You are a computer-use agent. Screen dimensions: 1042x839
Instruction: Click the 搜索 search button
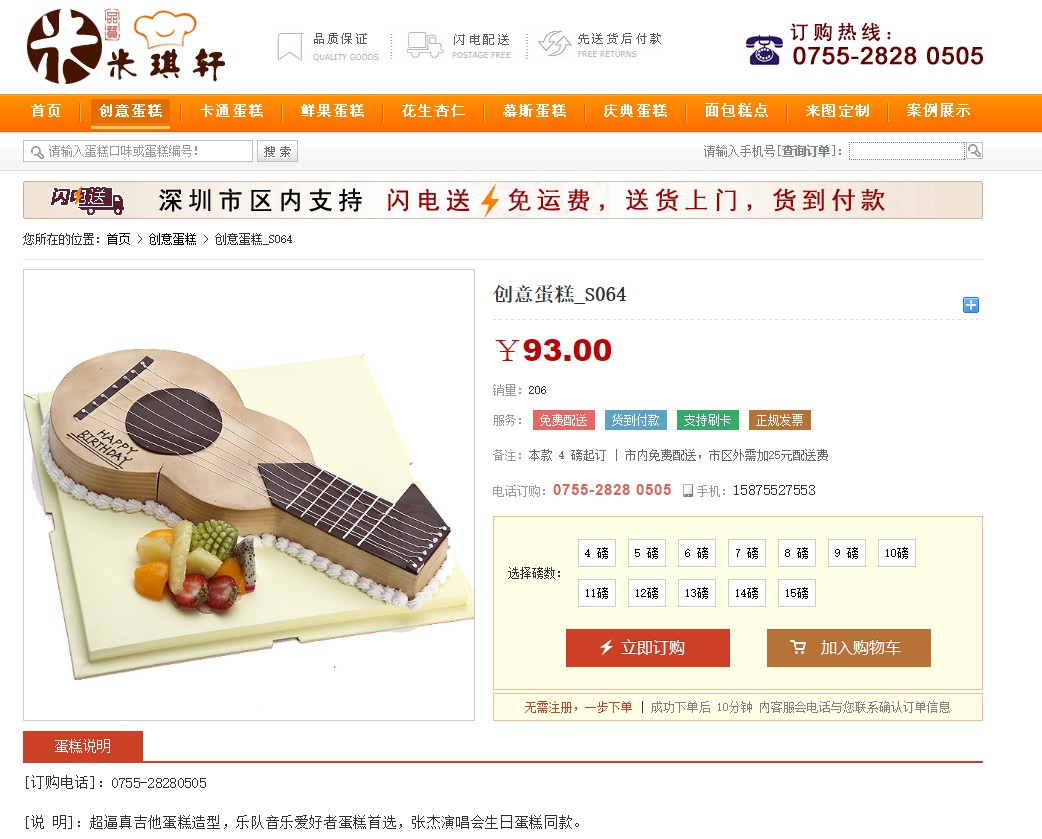(x=278, y=151)
